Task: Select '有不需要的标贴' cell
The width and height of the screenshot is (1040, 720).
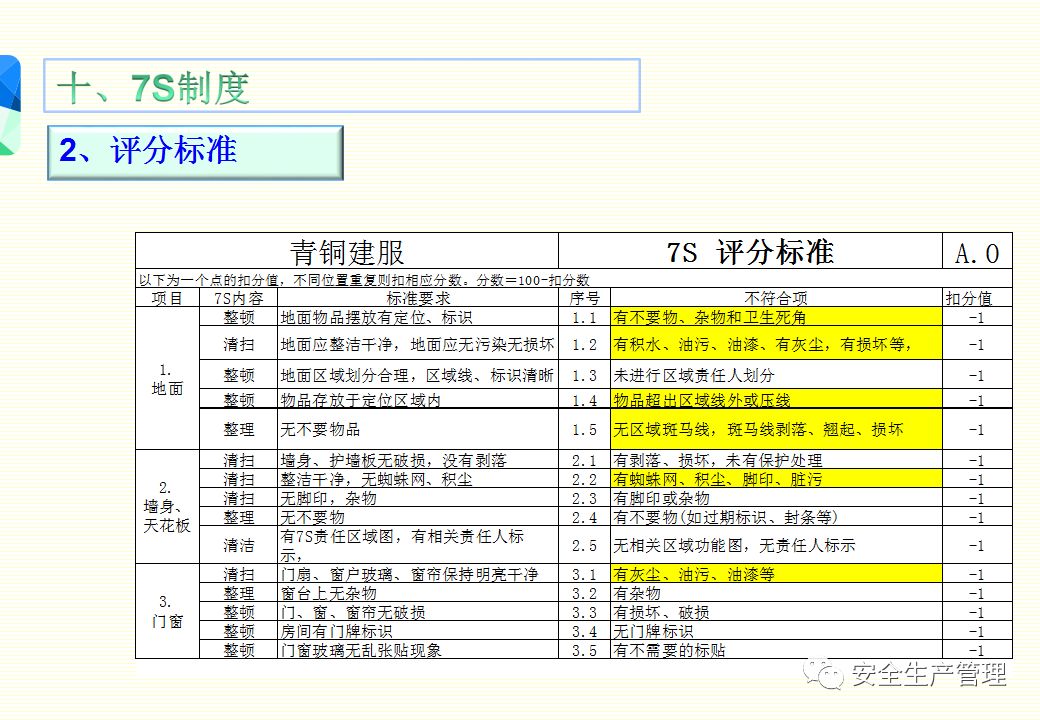Action: [x=776, y=650]
